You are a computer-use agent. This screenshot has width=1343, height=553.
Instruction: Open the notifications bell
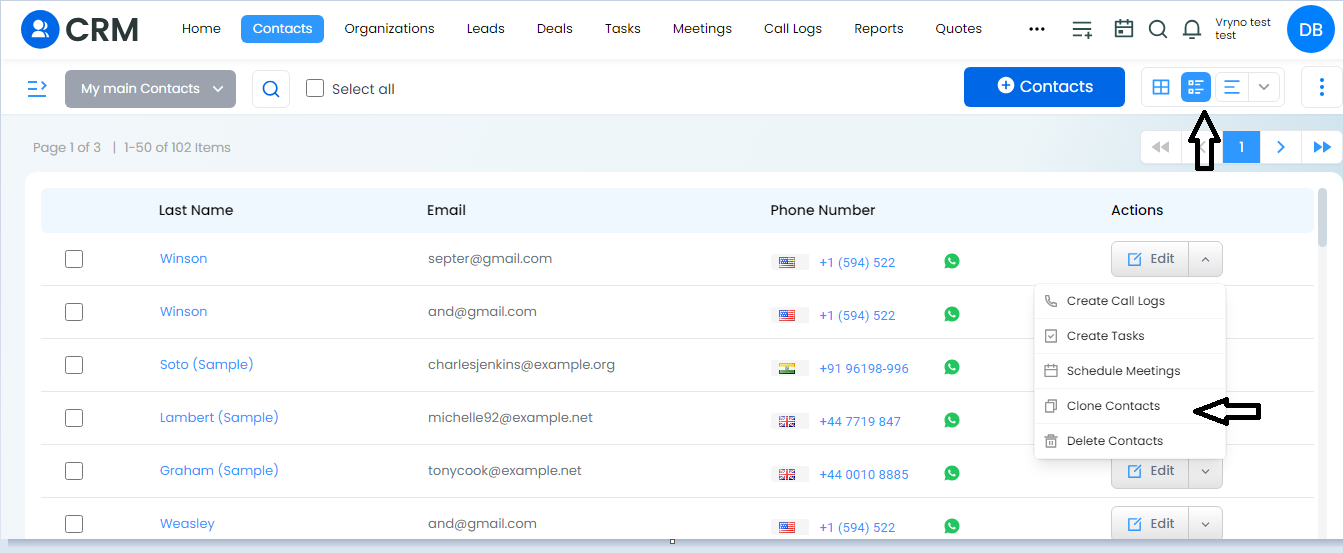coord(1192,29)
